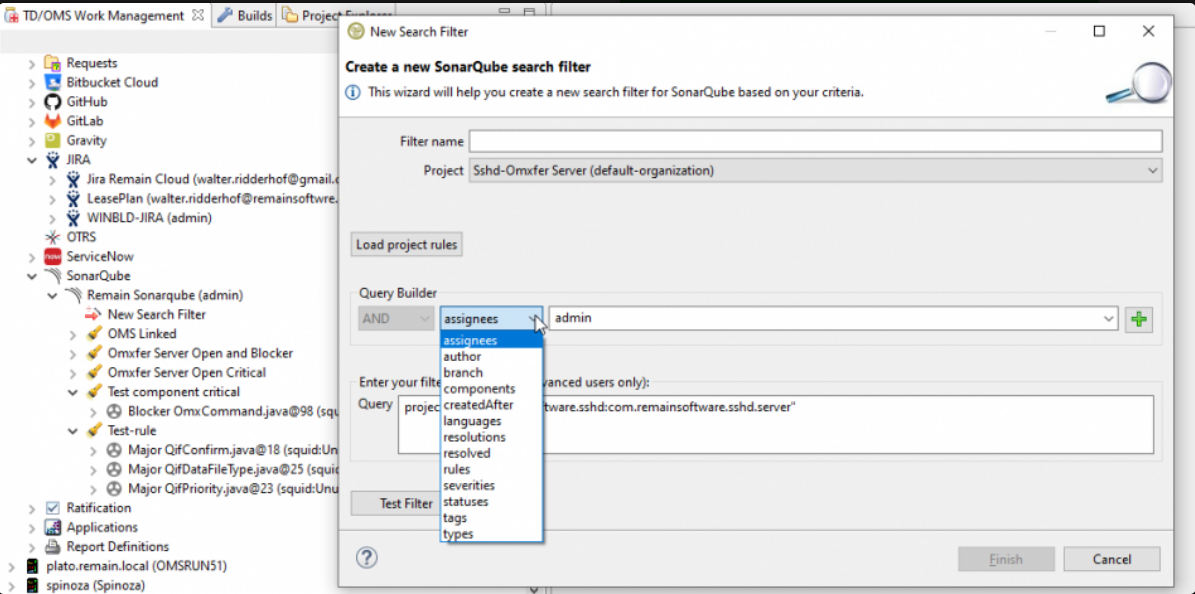Click the WINBLD-JIRA connection icon
1195x594 pixels.
click(x=73, y=218)
